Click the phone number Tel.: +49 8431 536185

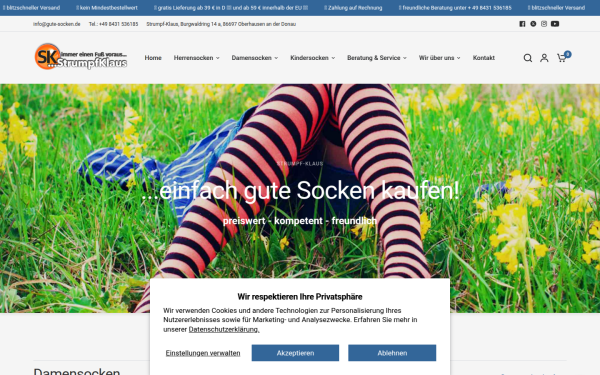pos(113,24)
